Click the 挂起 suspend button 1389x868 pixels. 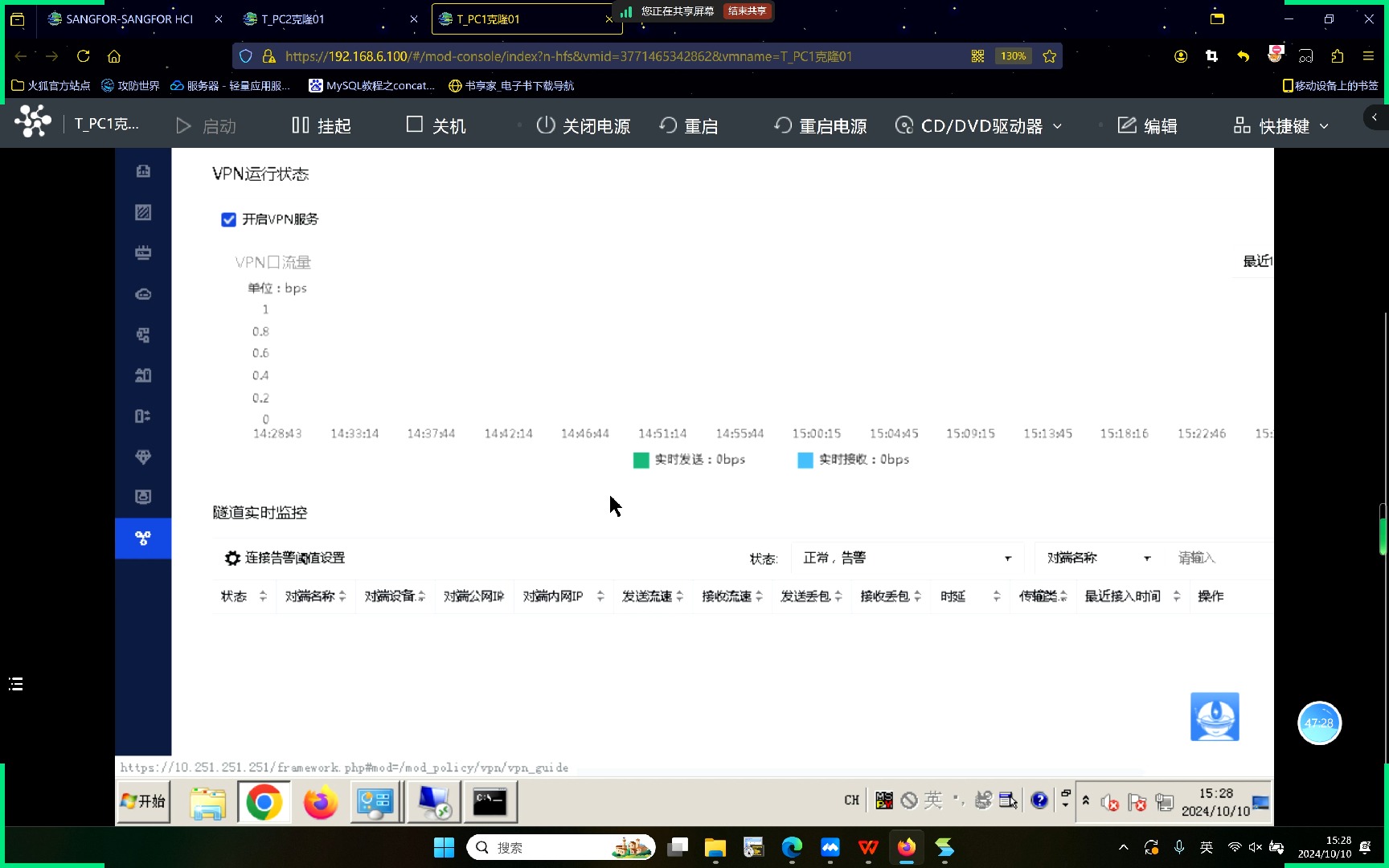(321, 126)
